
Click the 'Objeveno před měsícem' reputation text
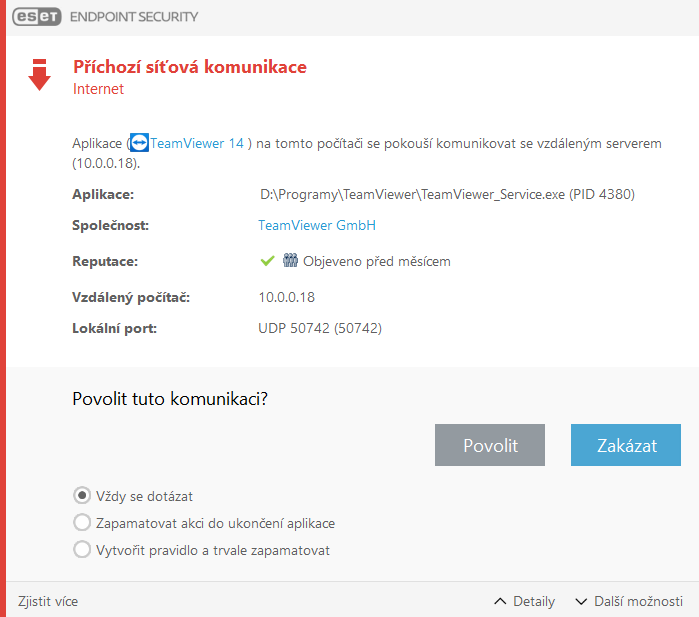coord(377,261)
